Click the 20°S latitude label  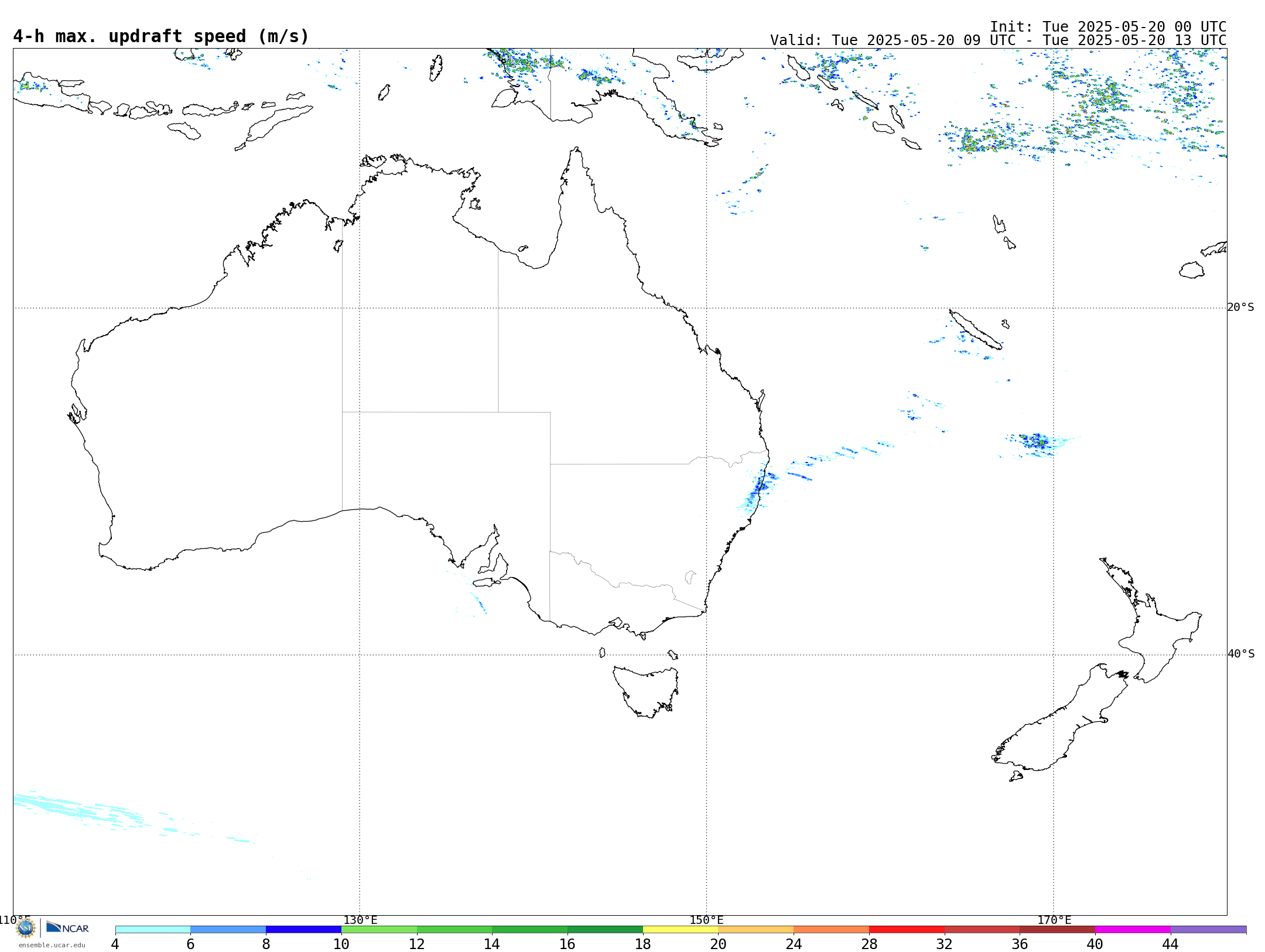coord(1241,307)
